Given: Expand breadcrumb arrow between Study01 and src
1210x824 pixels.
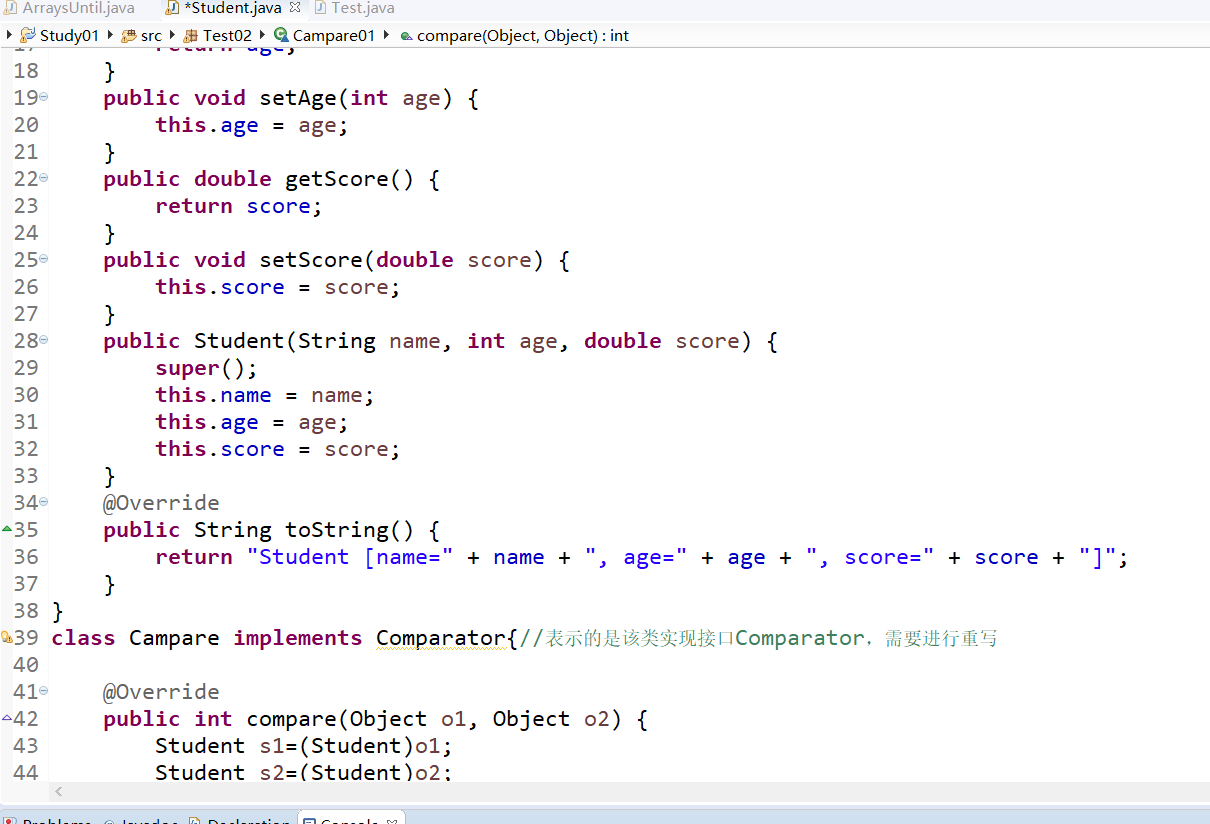Looking at the screenshot, I should pos(110,35).
